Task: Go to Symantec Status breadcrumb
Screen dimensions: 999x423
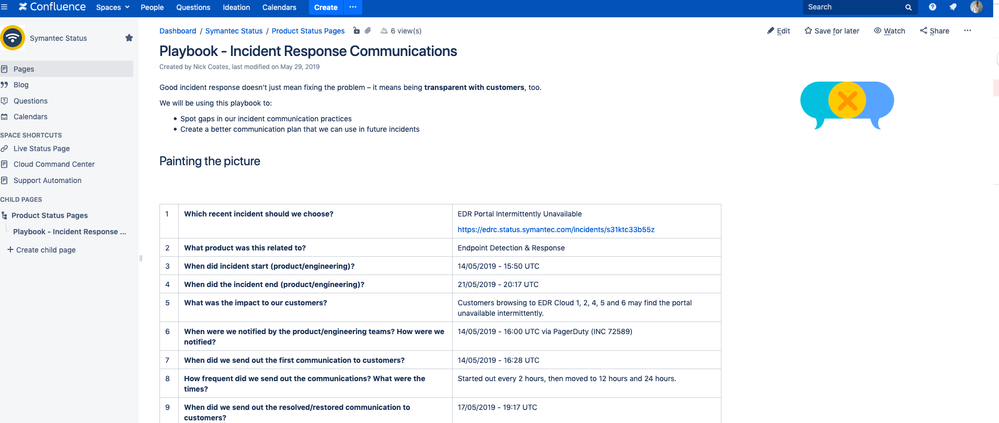Action: click(x=234, y=31)
